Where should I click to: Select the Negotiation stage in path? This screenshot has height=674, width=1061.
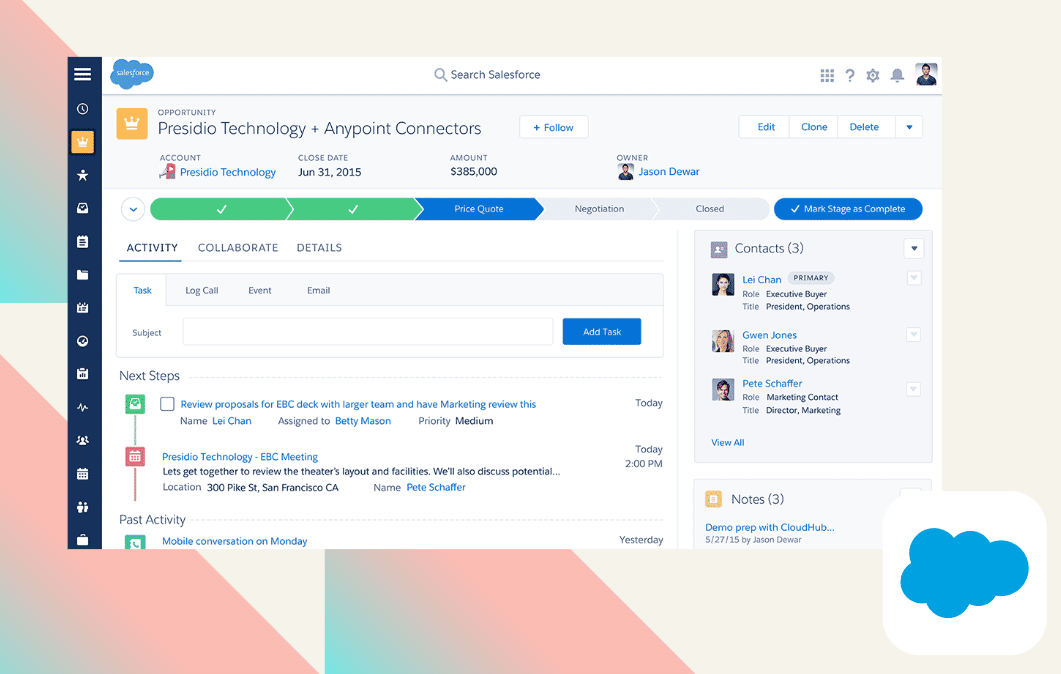click(599, 209)
